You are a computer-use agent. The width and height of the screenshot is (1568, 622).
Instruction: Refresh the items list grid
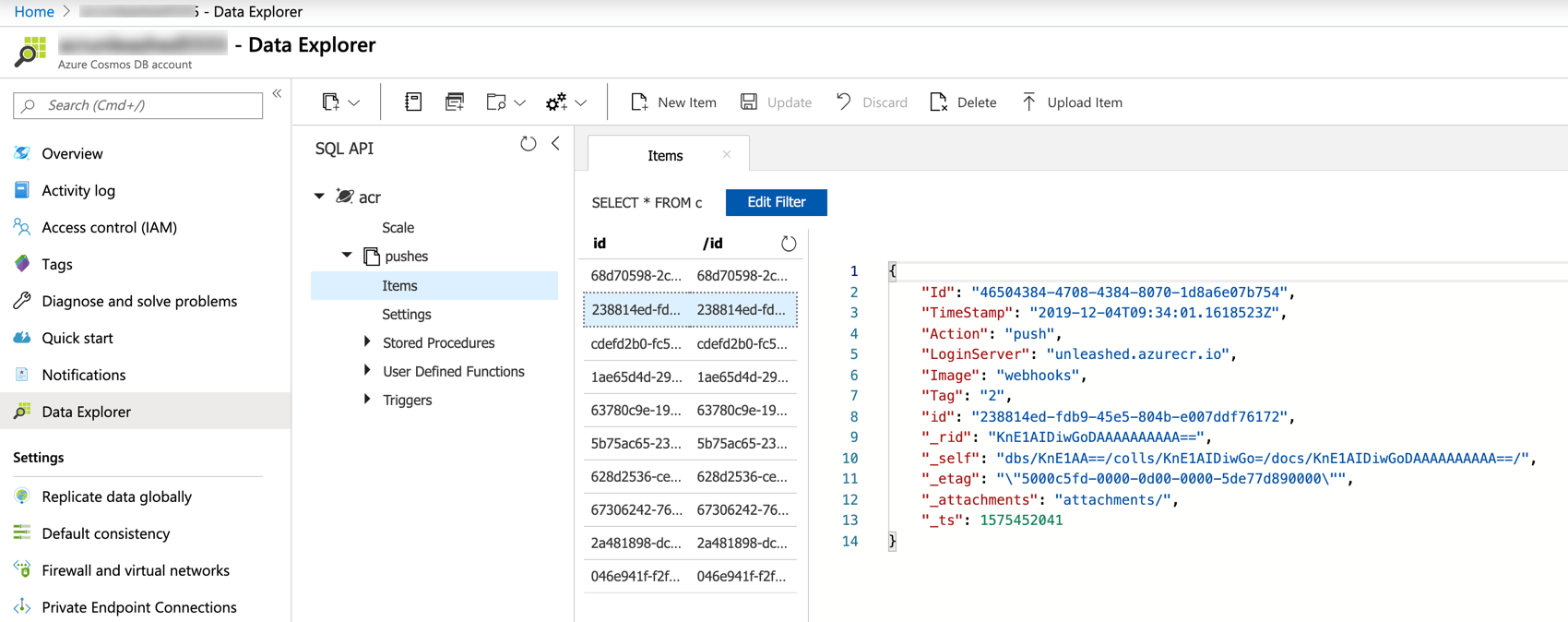789,244
